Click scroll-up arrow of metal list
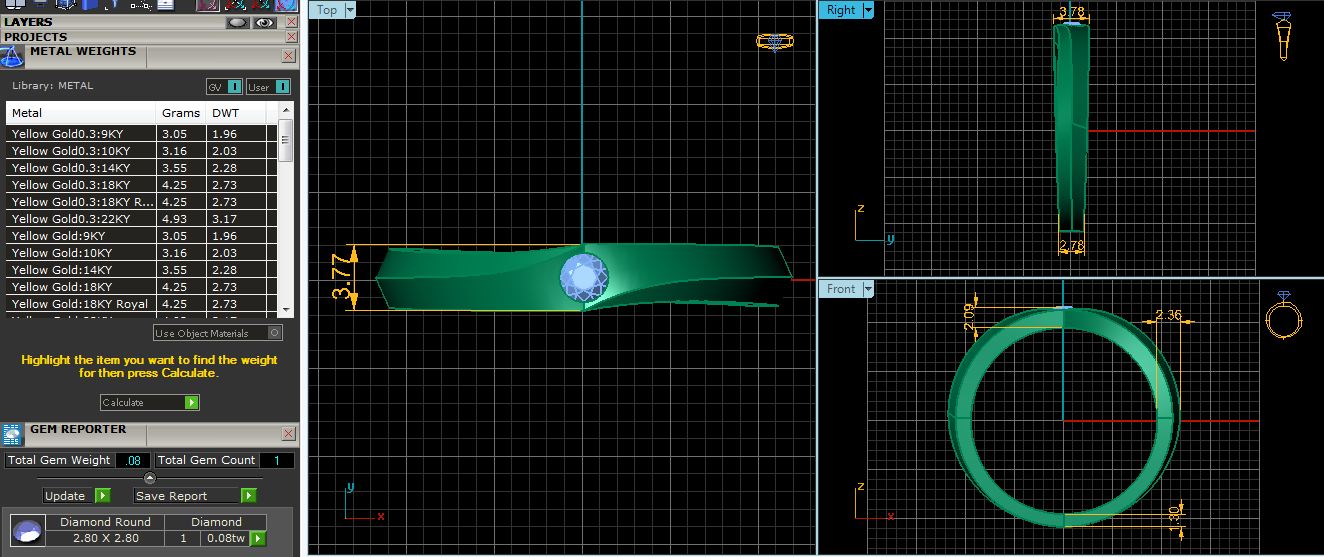 click(286, 110)
